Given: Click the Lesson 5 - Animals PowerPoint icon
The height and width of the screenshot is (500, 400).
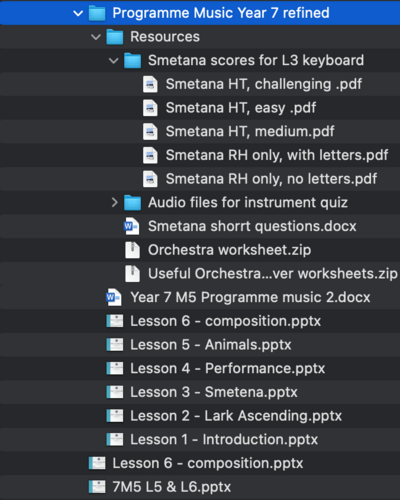Looking at the screenshot, I should point(115,345).
